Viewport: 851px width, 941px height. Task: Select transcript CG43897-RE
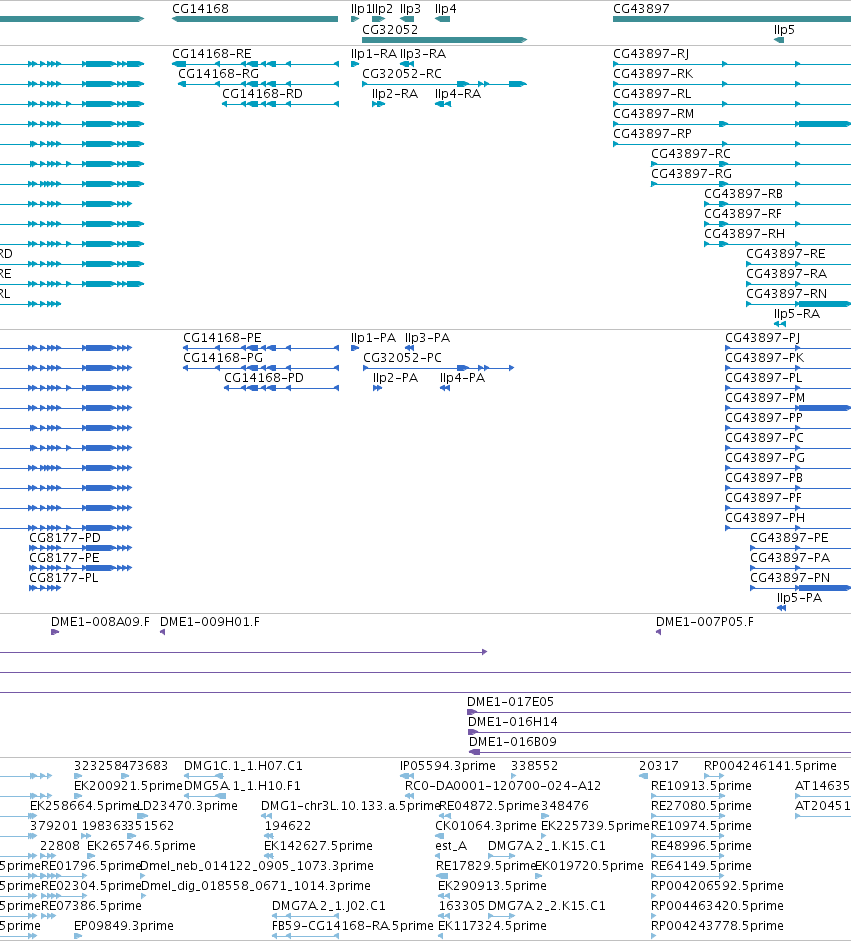click(786, 253)
